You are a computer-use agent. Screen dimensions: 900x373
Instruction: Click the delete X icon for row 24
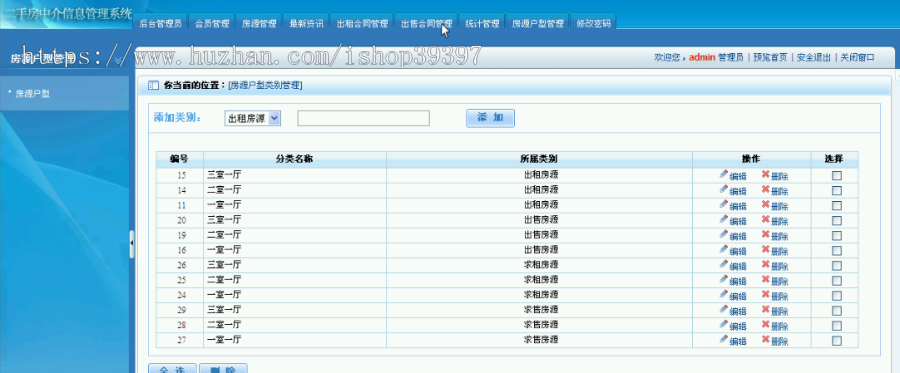pyautogui.click(x=766, y=293)
